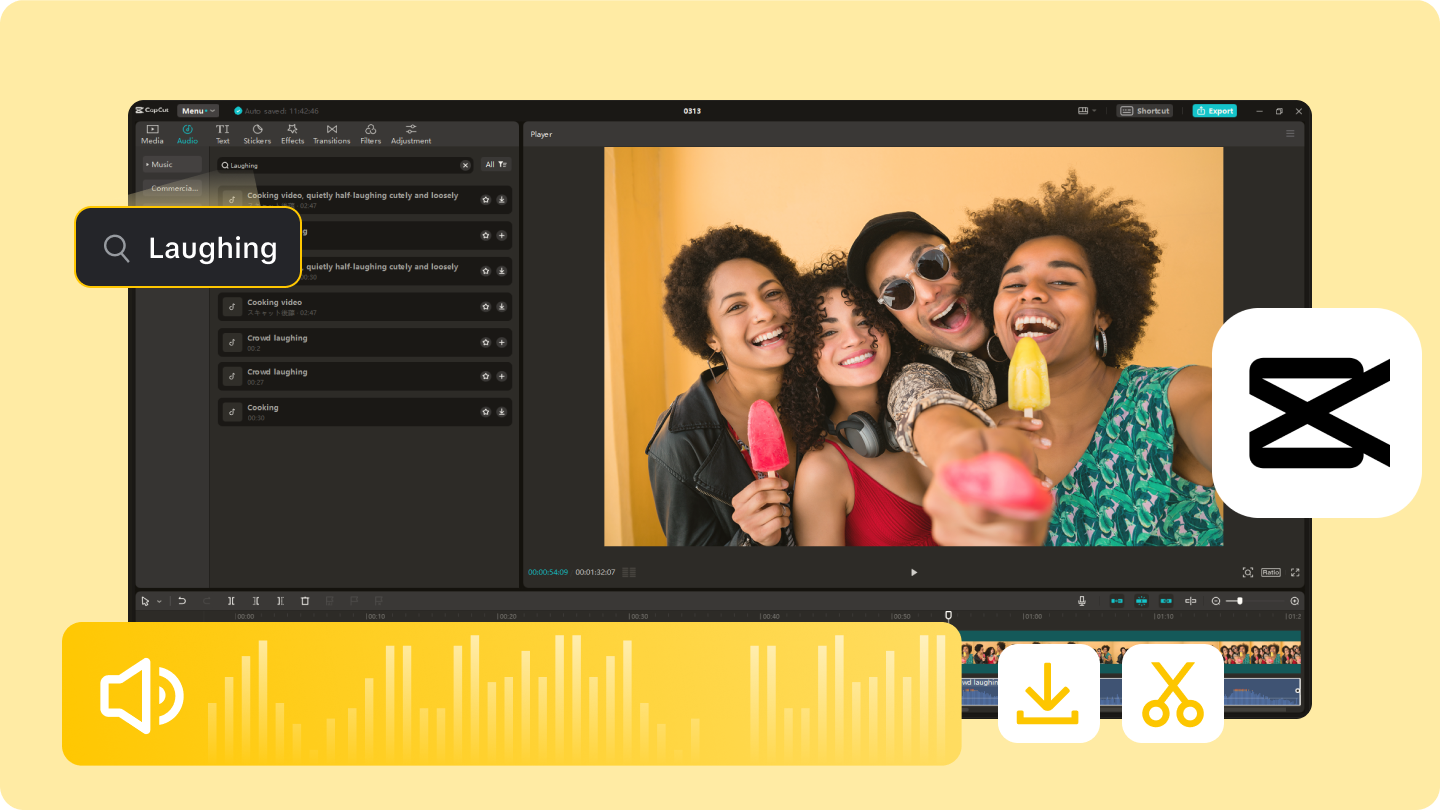Image resolution: width=1440 pixels, height=810 pixels.
Task: Toggle the main track magnet in timeline
Action: pos(1117,601)
